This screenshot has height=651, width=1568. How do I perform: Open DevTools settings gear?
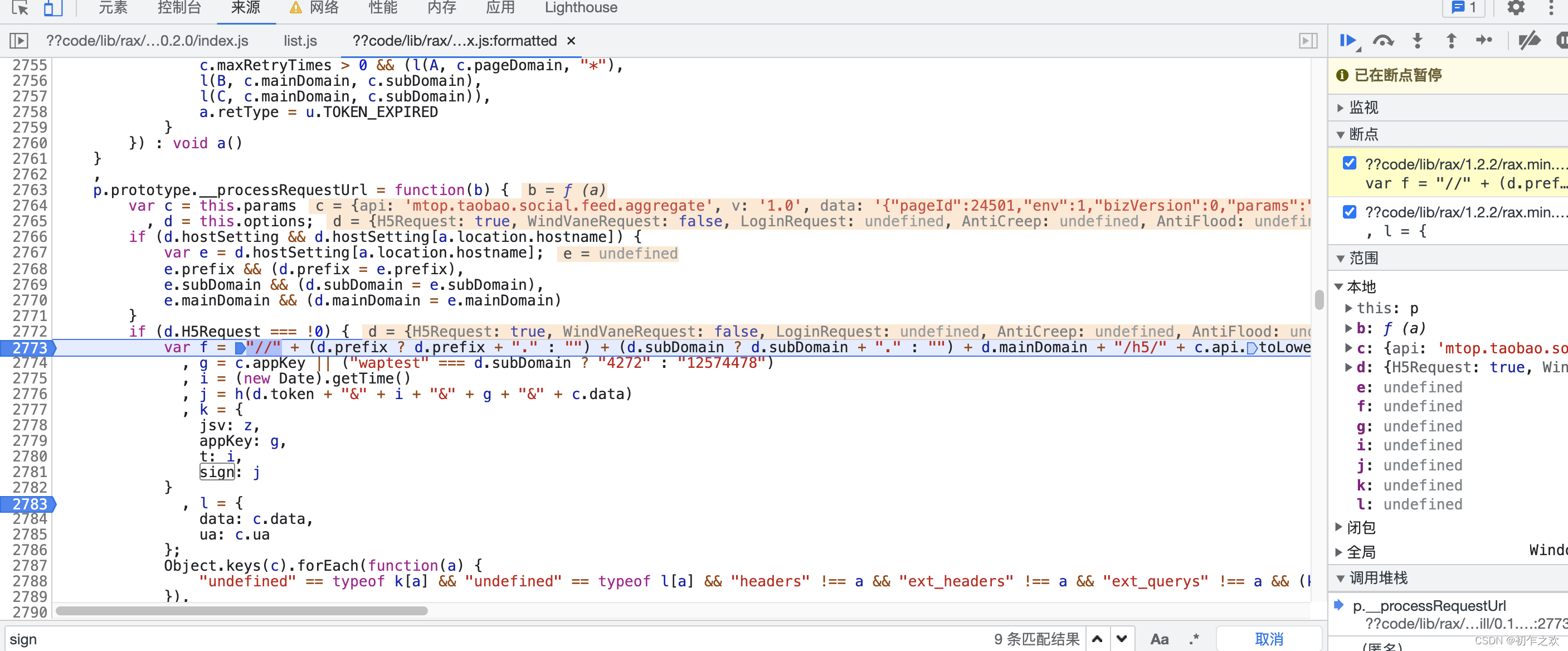1516,8
